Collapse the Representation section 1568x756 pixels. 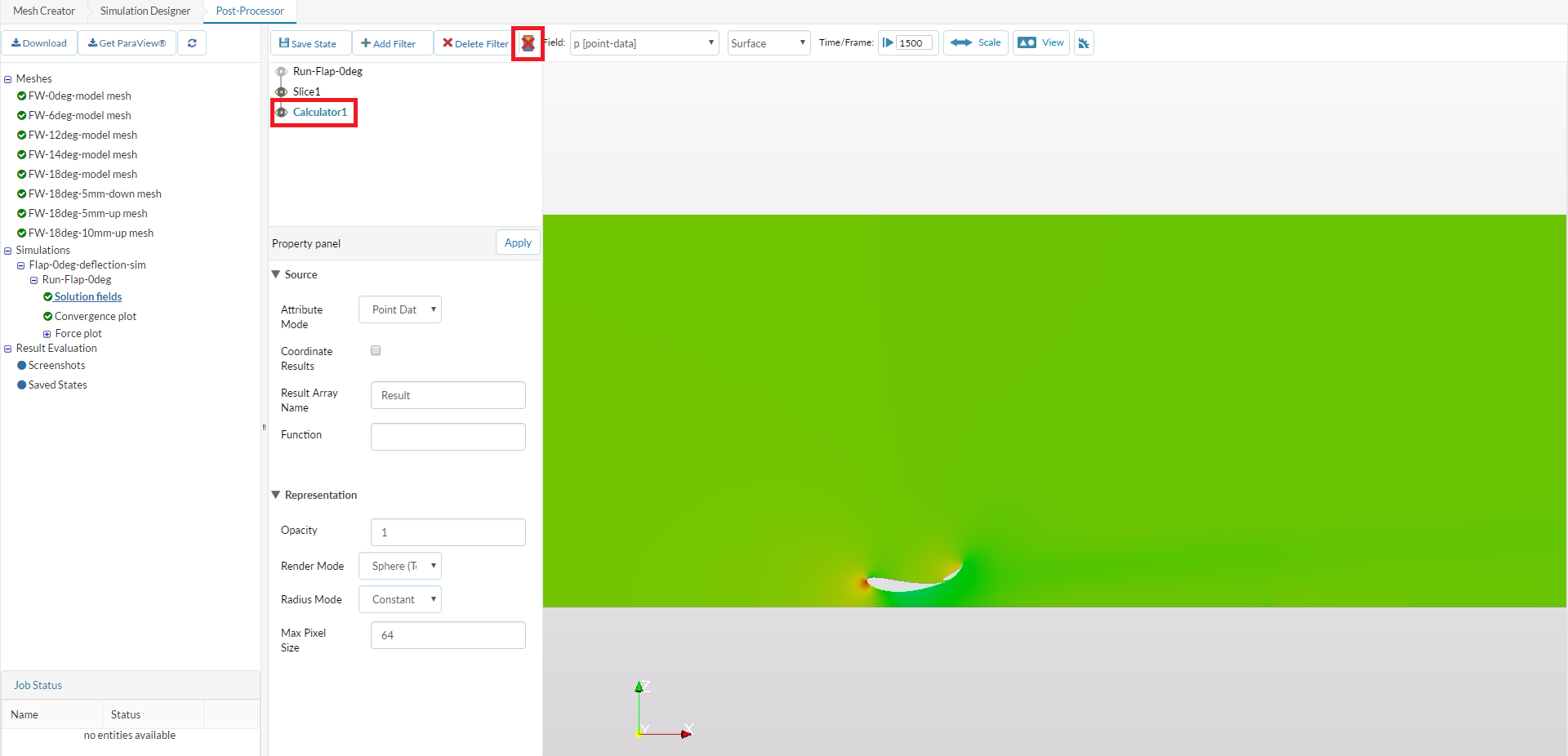click(x=276, y=496)
